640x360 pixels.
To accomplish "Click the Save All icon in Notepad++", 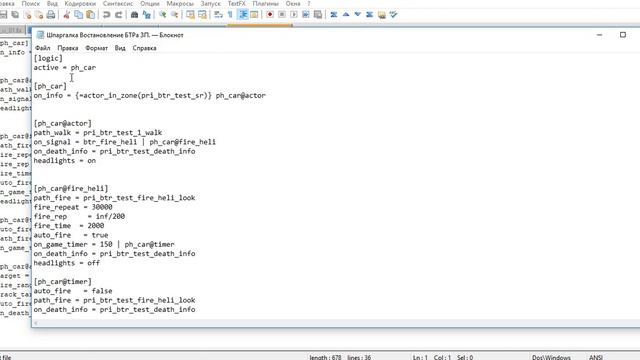I will click(x=15, y=15).
